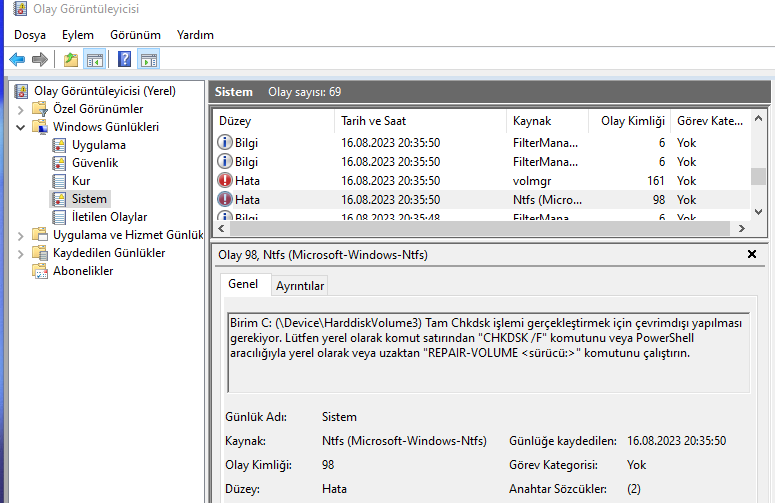Viewport: 775px width, 503px height.
Task: Click the Up one level folder icon
Action: pyautogui.click(x=70, y=60)
